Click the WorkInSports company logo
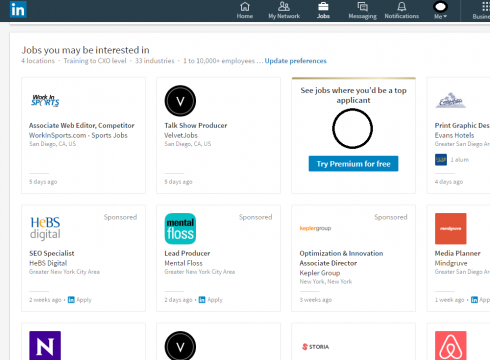The width and height of the screenshot is (490, 360). (45, 100)
